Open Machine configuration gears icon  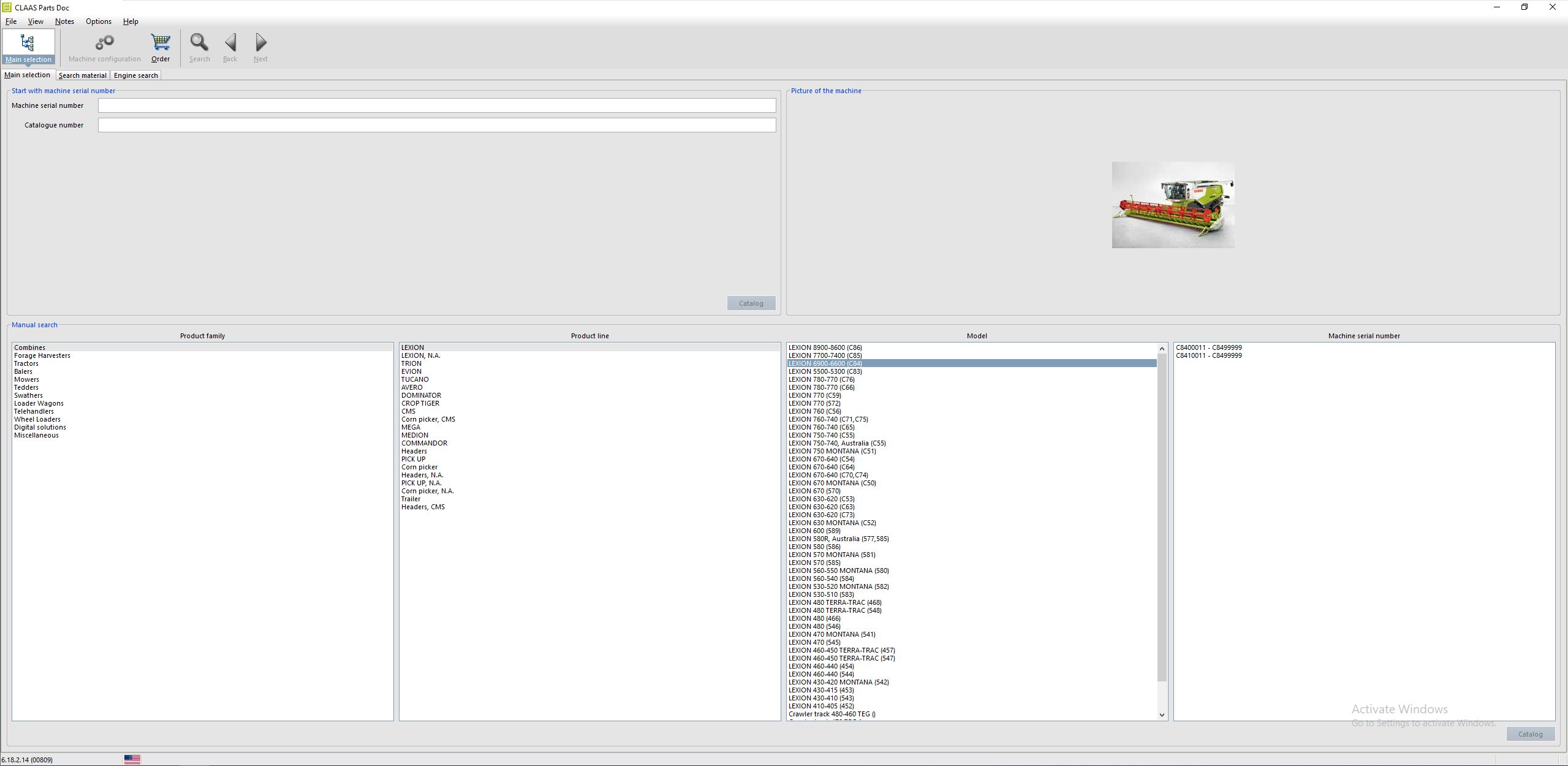[105, 43]
